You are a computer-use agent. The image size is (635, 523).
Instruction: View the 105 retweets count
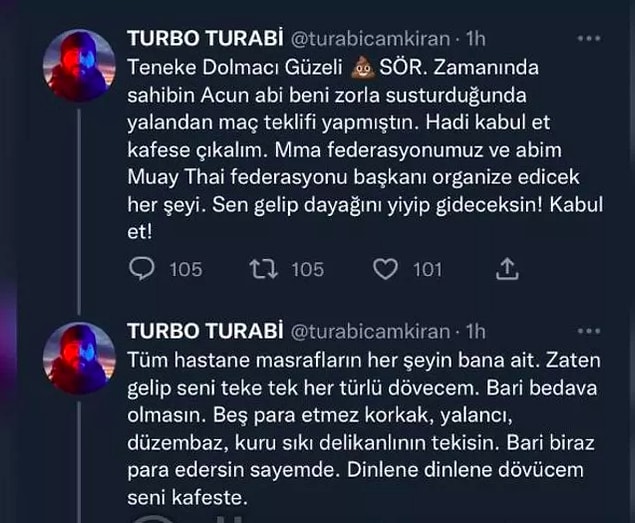(x=308, y=270)
